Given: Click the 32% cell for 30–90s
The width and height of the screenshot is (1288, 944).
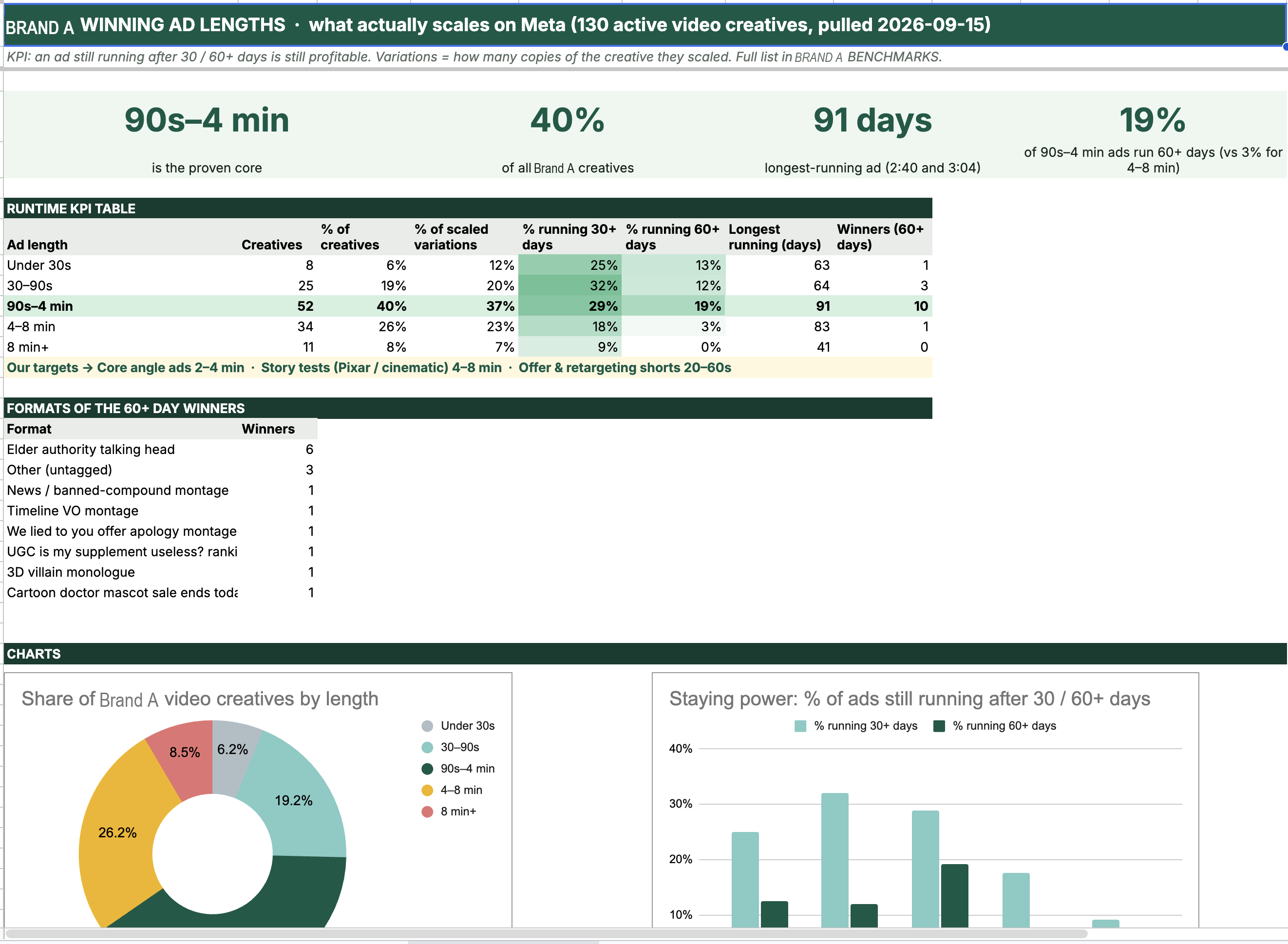Looking at the screenshot, I should pos(570,286).
